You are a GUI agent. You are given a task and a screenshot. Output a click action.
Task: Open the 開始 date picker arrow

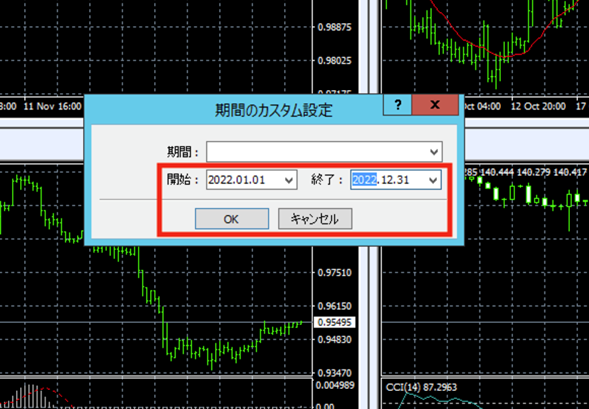point(289,180)
